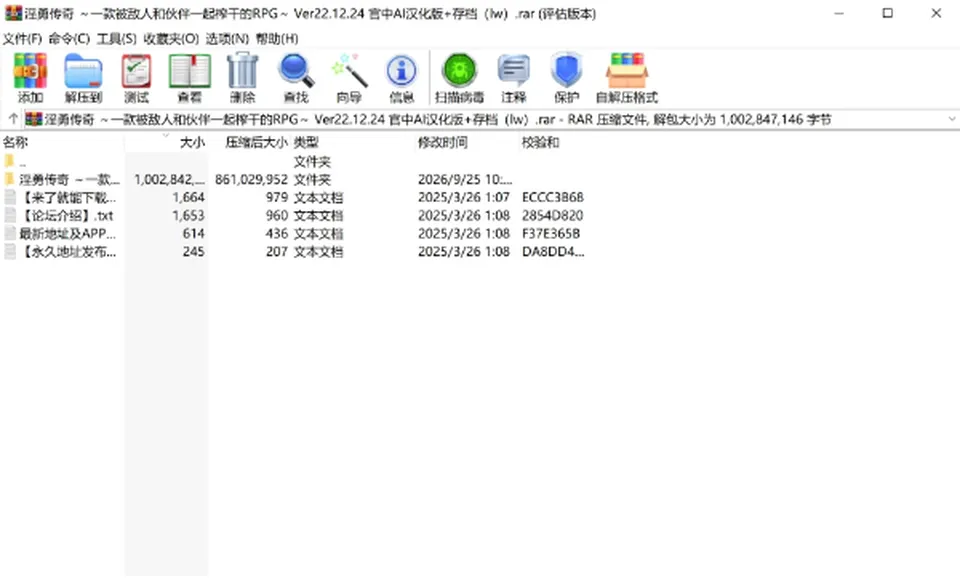Click size value 614

tap(193, 233)
